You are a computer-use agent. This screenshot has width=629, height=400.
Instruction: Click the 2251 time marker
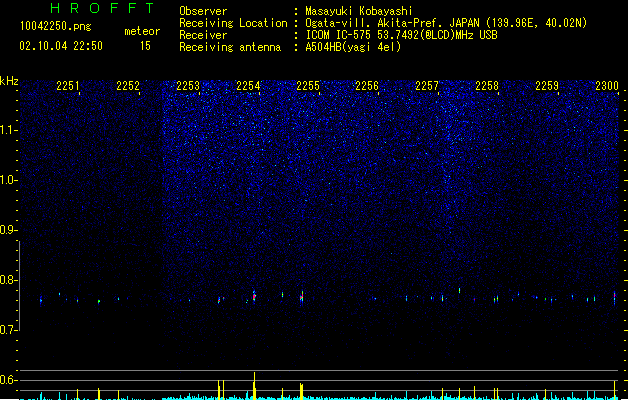[x=68, y=86]
